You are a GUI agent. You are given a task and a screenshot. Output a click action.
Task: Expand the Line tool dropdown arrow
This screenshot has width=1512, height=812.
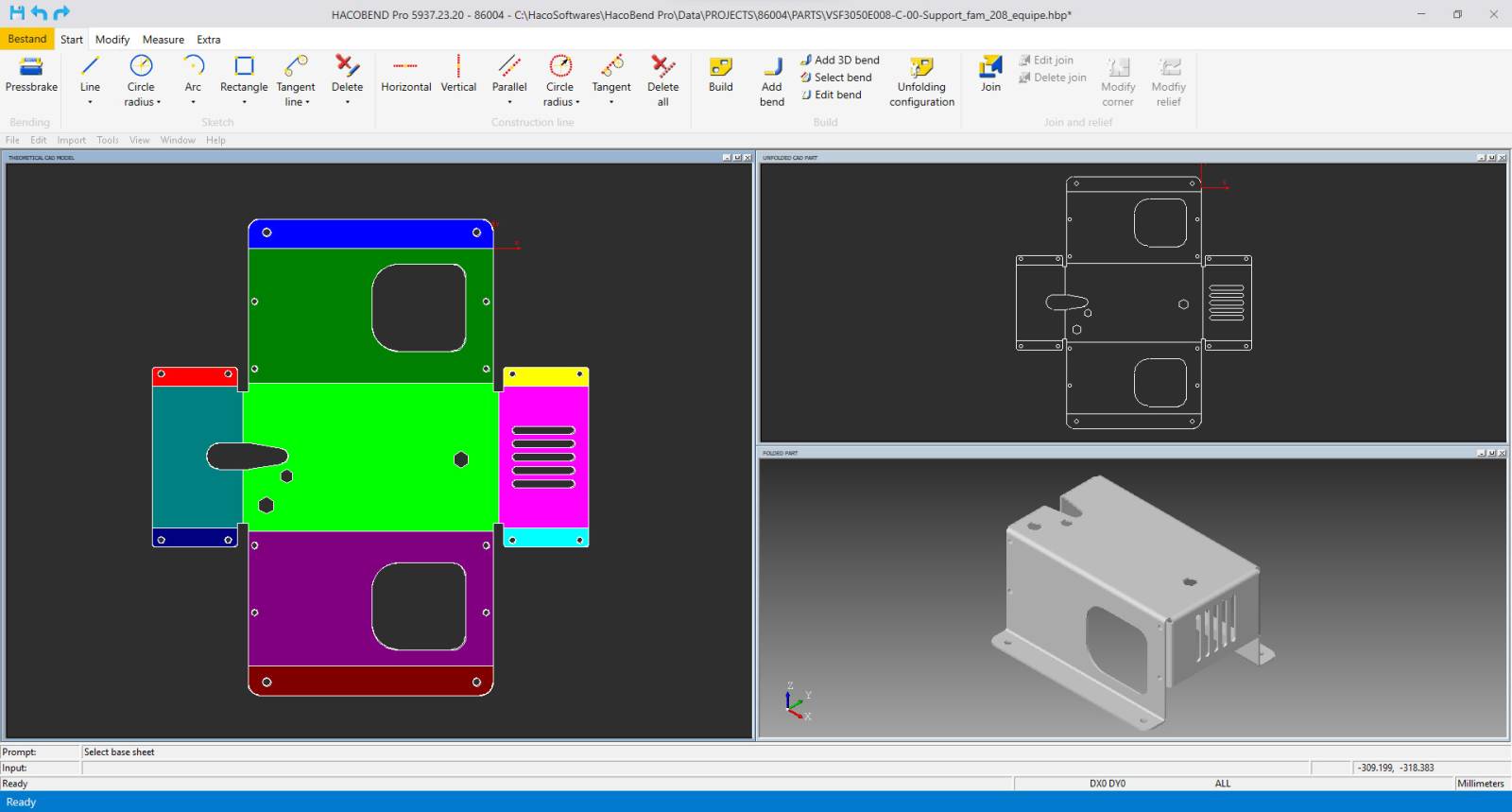click(x=90, y=102)
